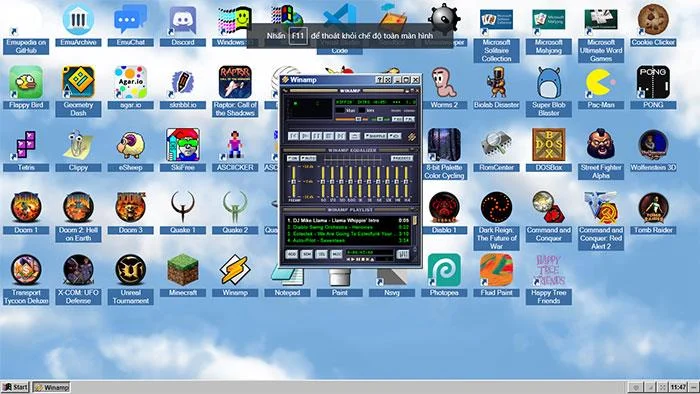The image size is (700, 394).
Task: Open the equalizer PRESETS menu
Action: [x=402, y=158]
